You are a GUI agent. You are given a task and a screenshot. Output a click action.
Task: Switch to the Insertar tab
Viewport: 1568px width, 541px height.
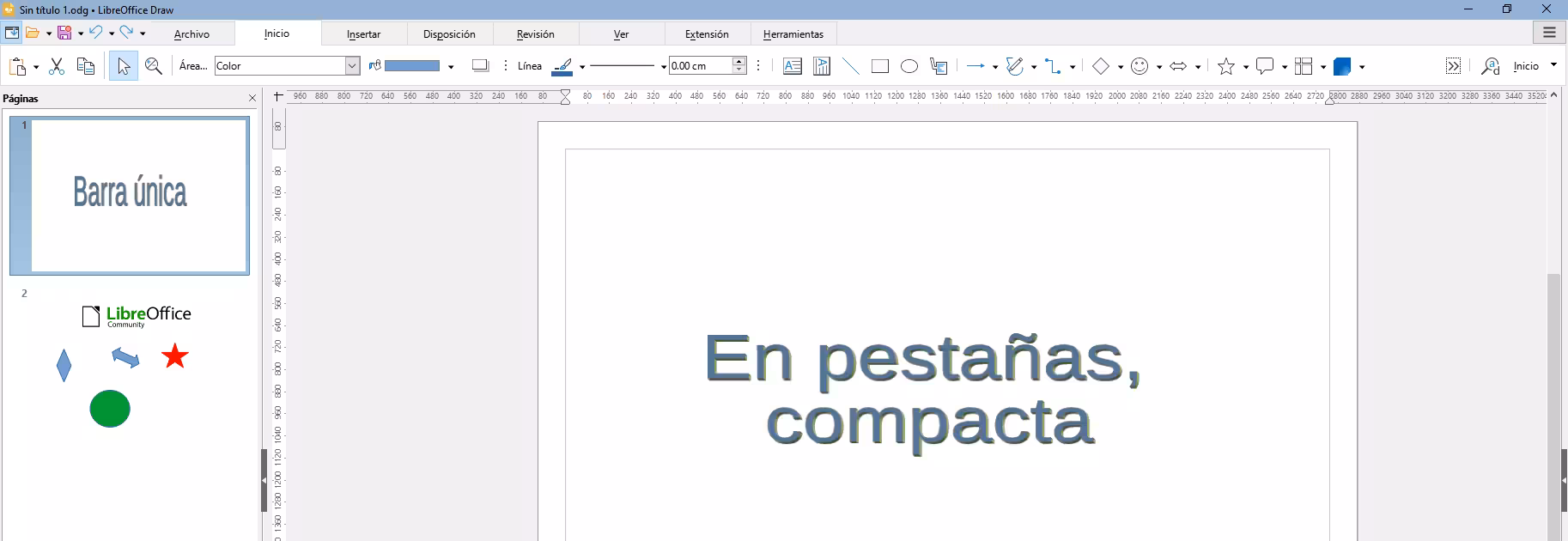point(364,34)
